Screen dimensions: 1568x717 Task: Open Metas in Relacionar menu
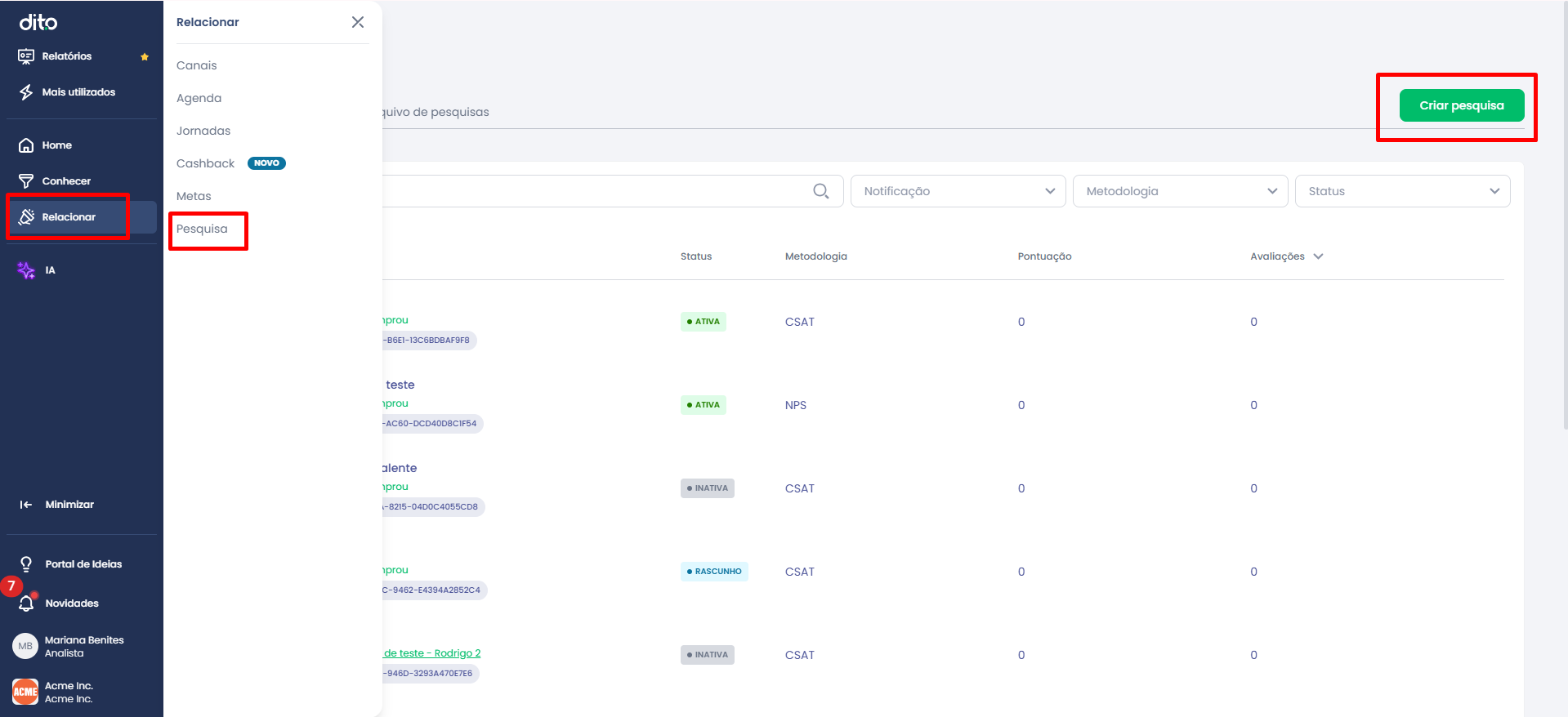tap(194, 196)
